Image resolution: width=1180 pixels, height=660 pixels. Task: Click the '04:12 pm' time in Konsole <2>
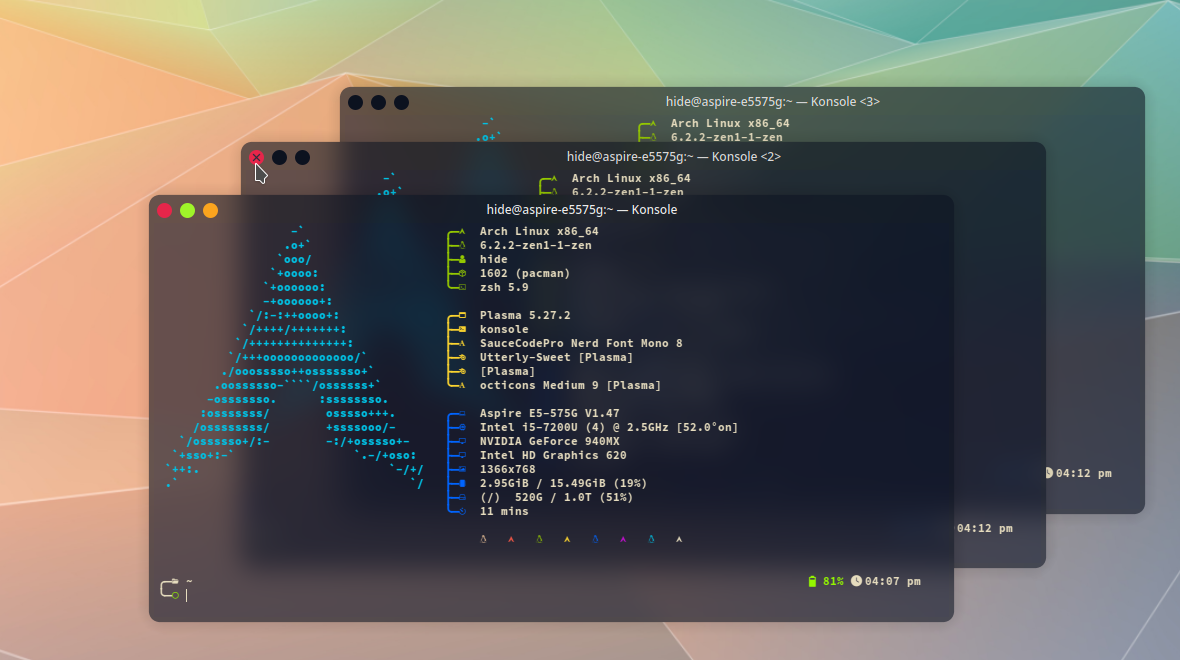(x=984, y=528)
